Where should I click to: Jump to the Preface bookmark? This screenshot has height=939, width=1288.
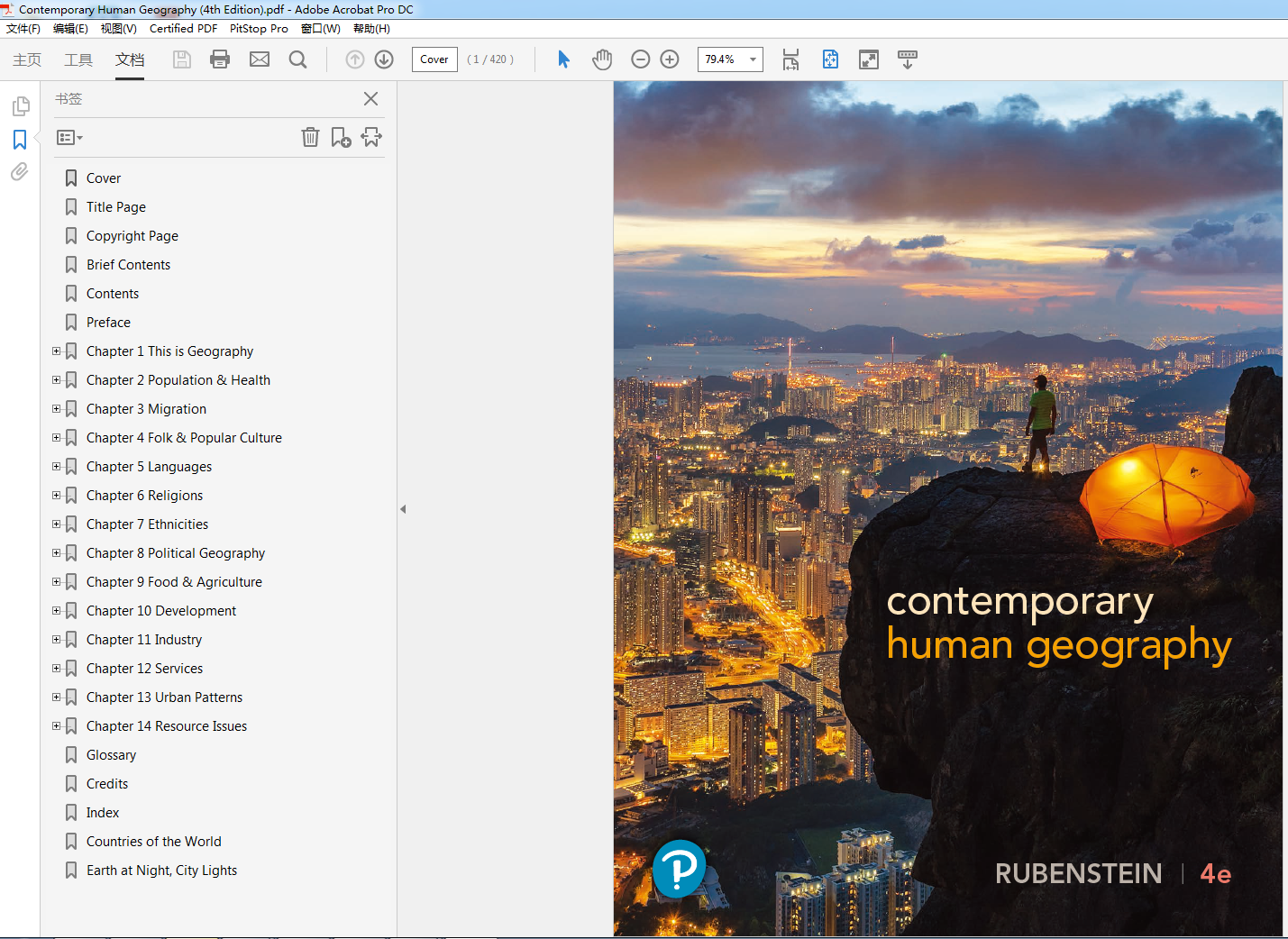coord(108,323)
